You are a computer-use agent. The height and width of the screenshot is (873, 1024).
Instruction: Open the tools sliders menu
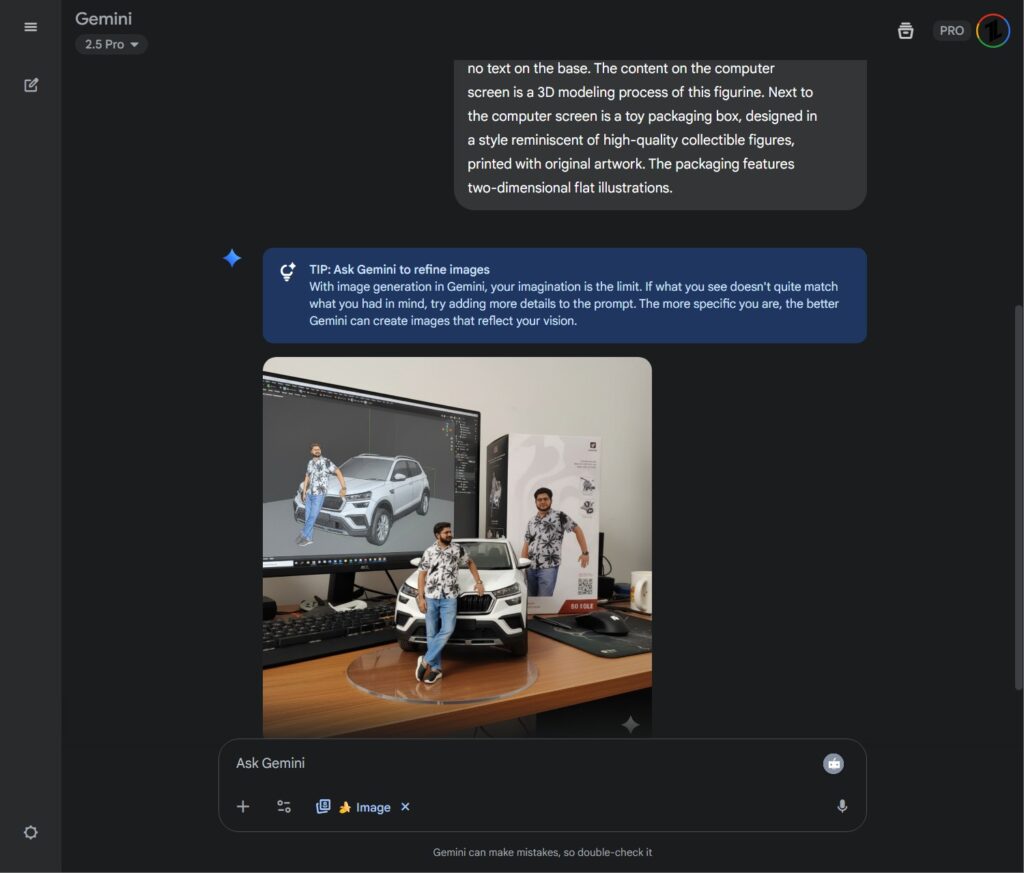click(x=284, y=806)
